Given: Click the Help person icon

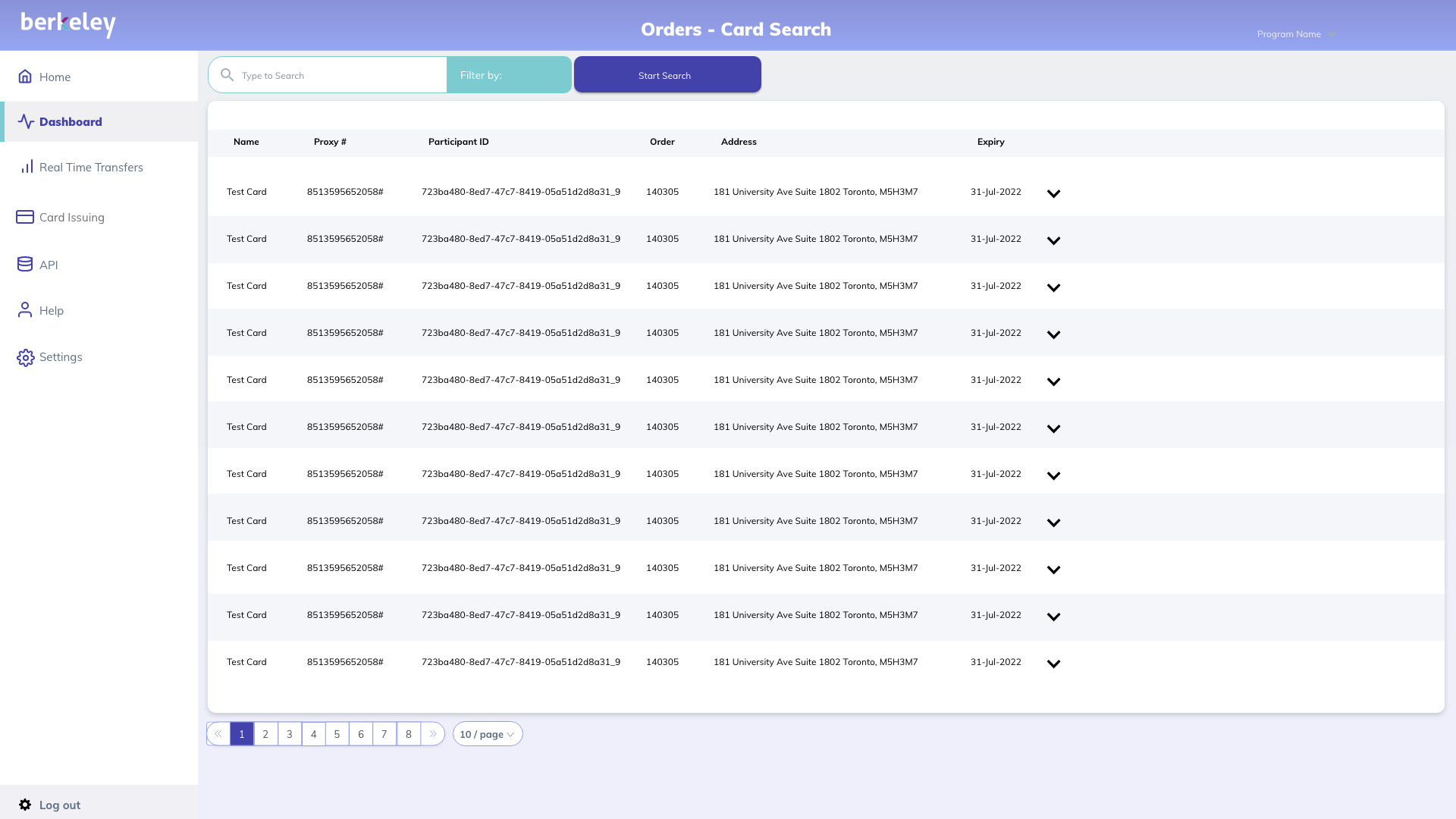Looking at the screenshot, I should [25, 310].
